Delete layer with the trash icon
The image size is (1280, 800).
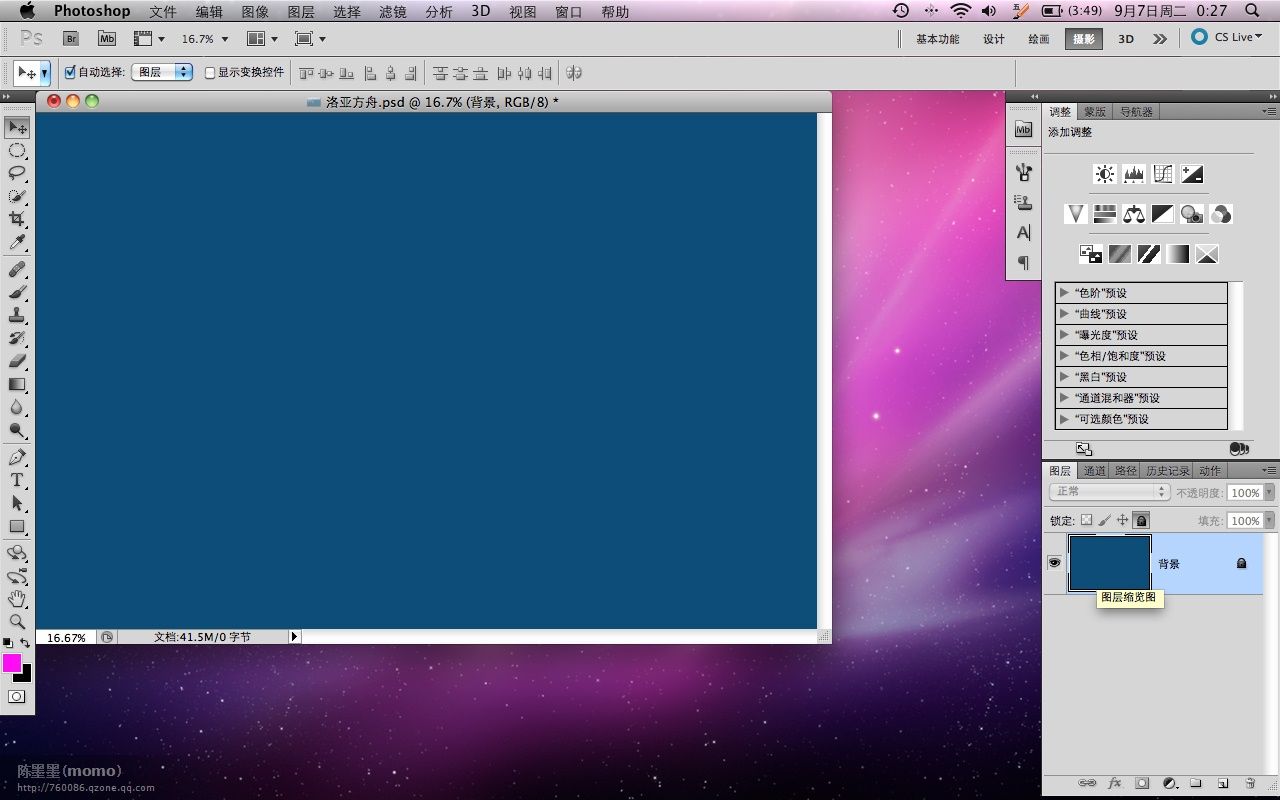click(x=1249, y=783)
